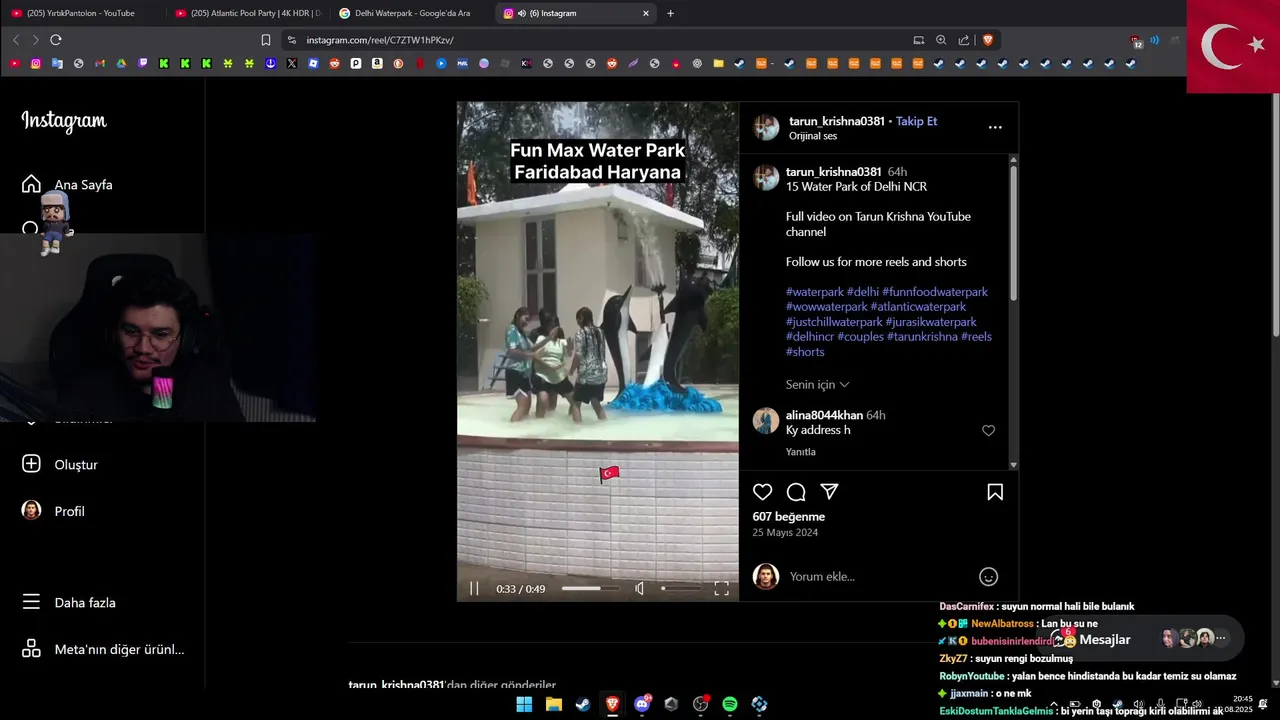Viewport: 1280px width, 720px height.
Task: Bookmark this page in the address bar
Action: 266,40
